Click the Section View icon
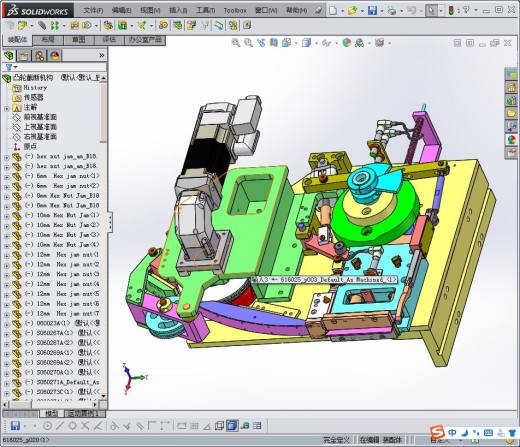The image size is (520, 447). (274, 43)
